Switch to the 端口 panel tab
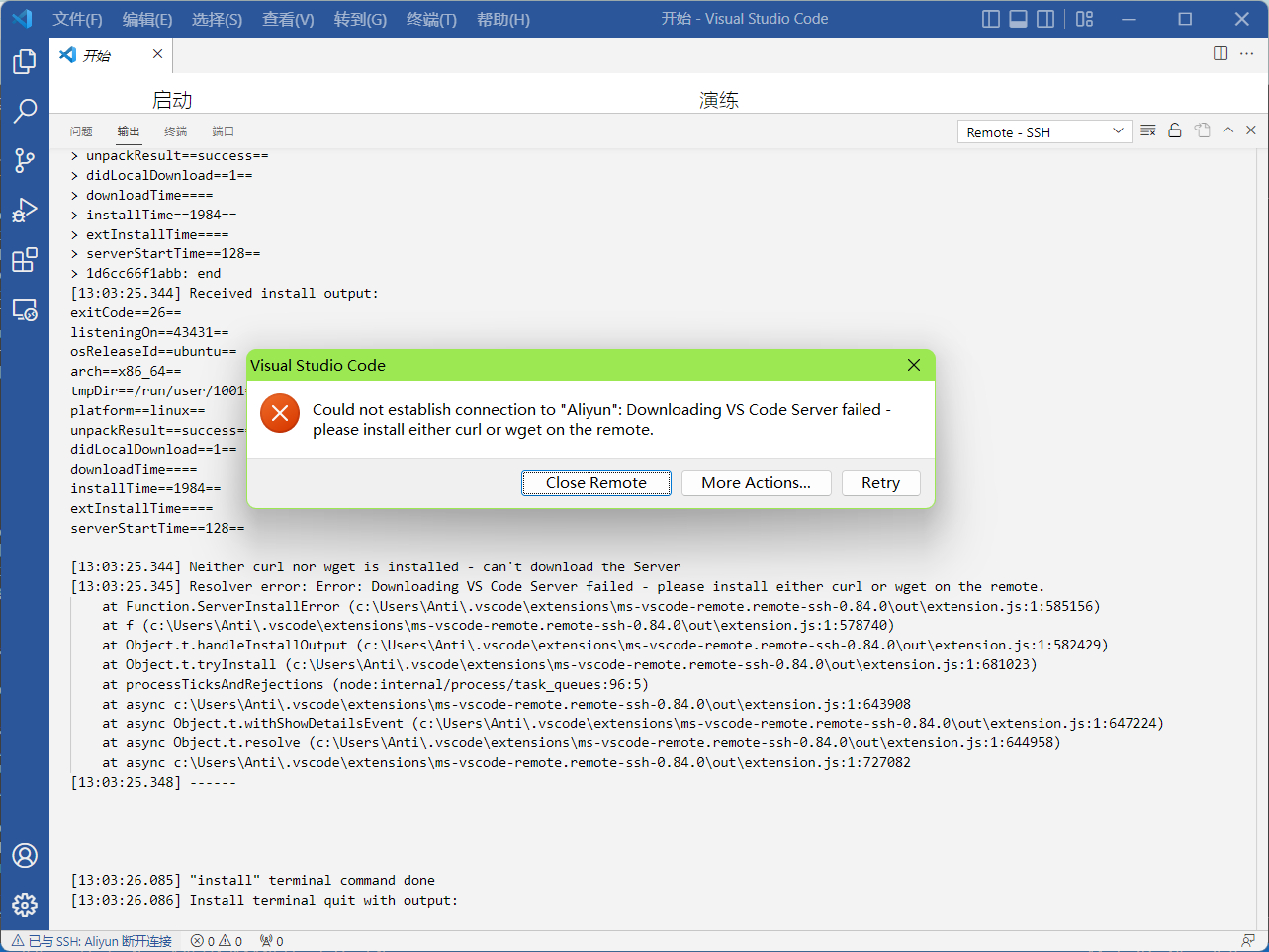1269x952 pixels. click(x=224, y=131)
